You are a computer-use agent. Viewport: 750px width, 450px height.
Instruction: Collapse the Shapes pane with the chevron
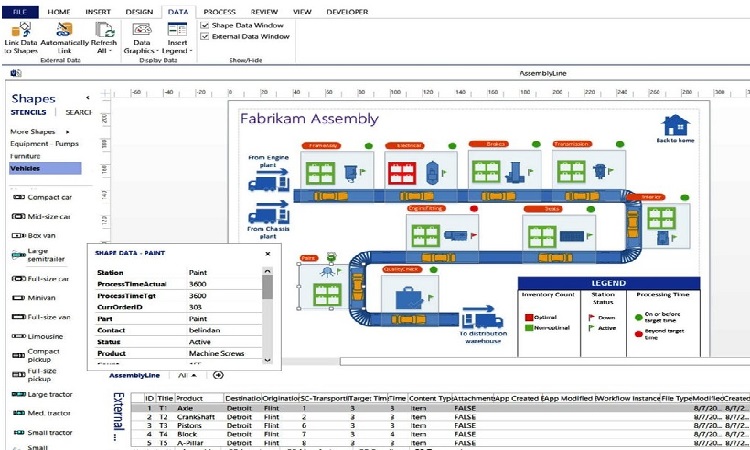click(88, 98)
